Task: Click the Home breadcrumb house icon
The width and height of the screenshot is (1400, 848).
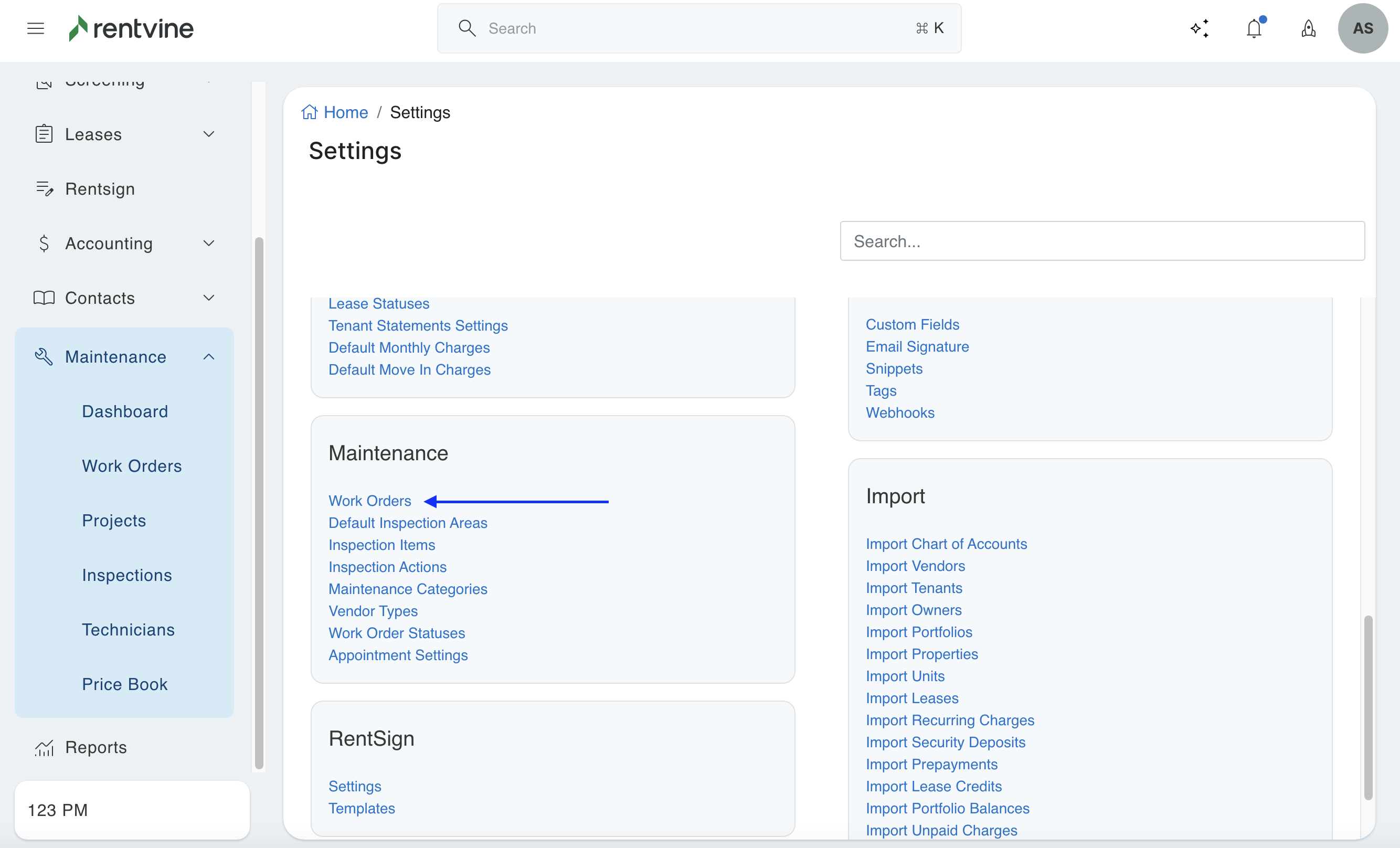Action: coord(309,111)
